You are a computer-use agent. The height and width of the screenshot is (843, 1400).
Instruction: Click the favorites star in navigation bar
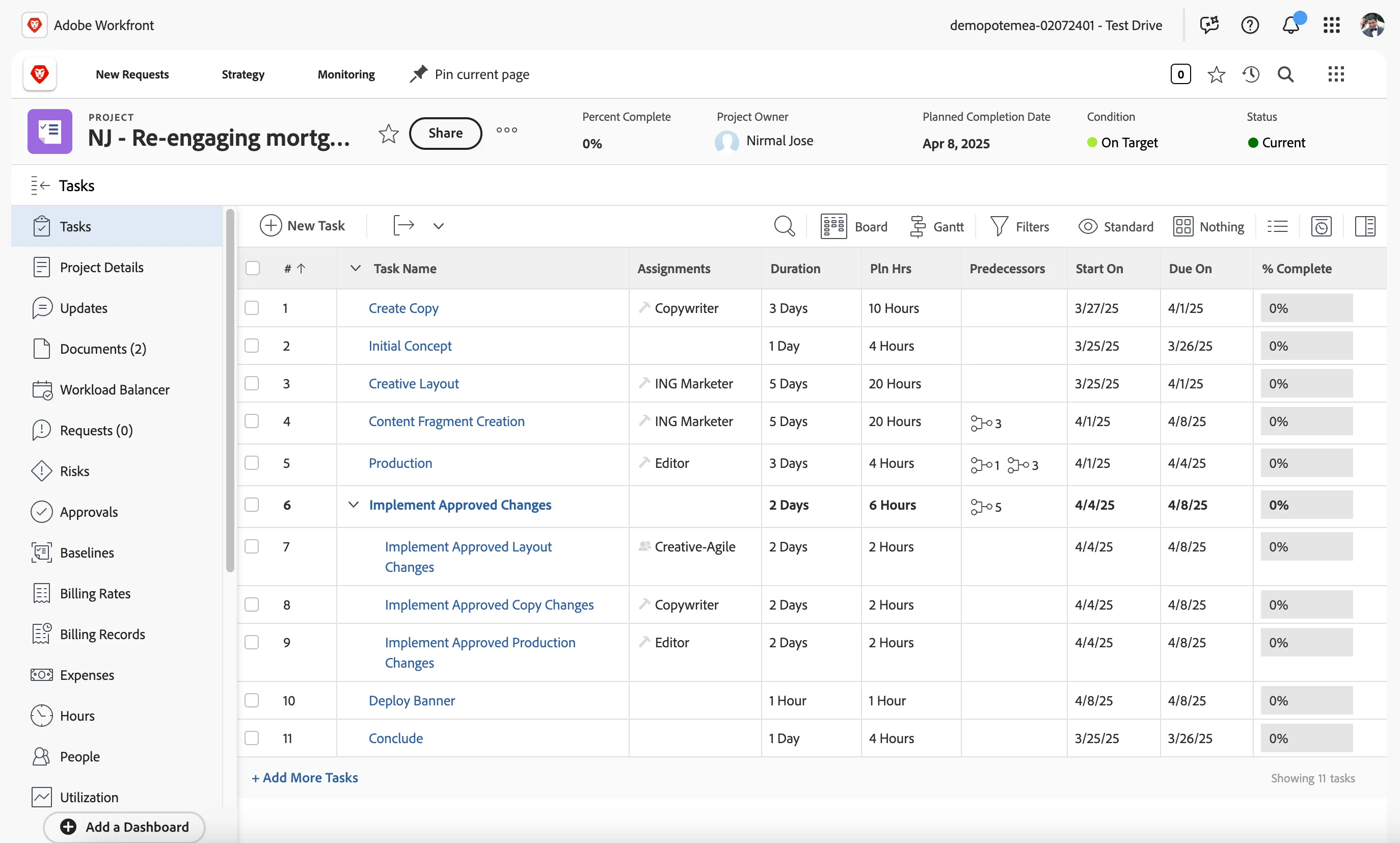(1216, 74)
